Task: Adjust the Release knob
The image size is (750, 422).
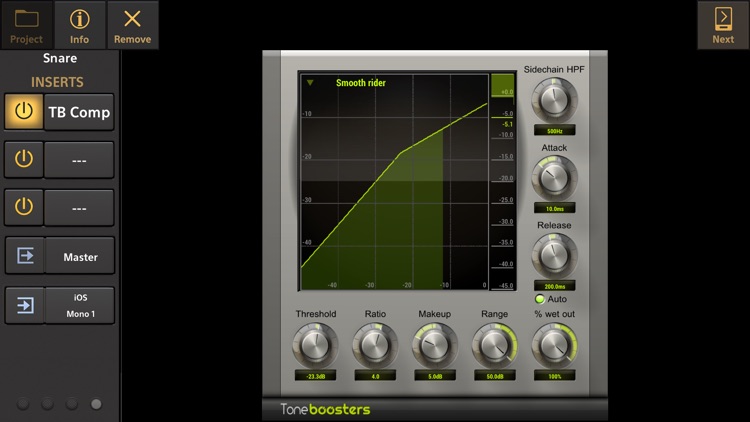Action: pyautogui.click(x=554, y=255)
